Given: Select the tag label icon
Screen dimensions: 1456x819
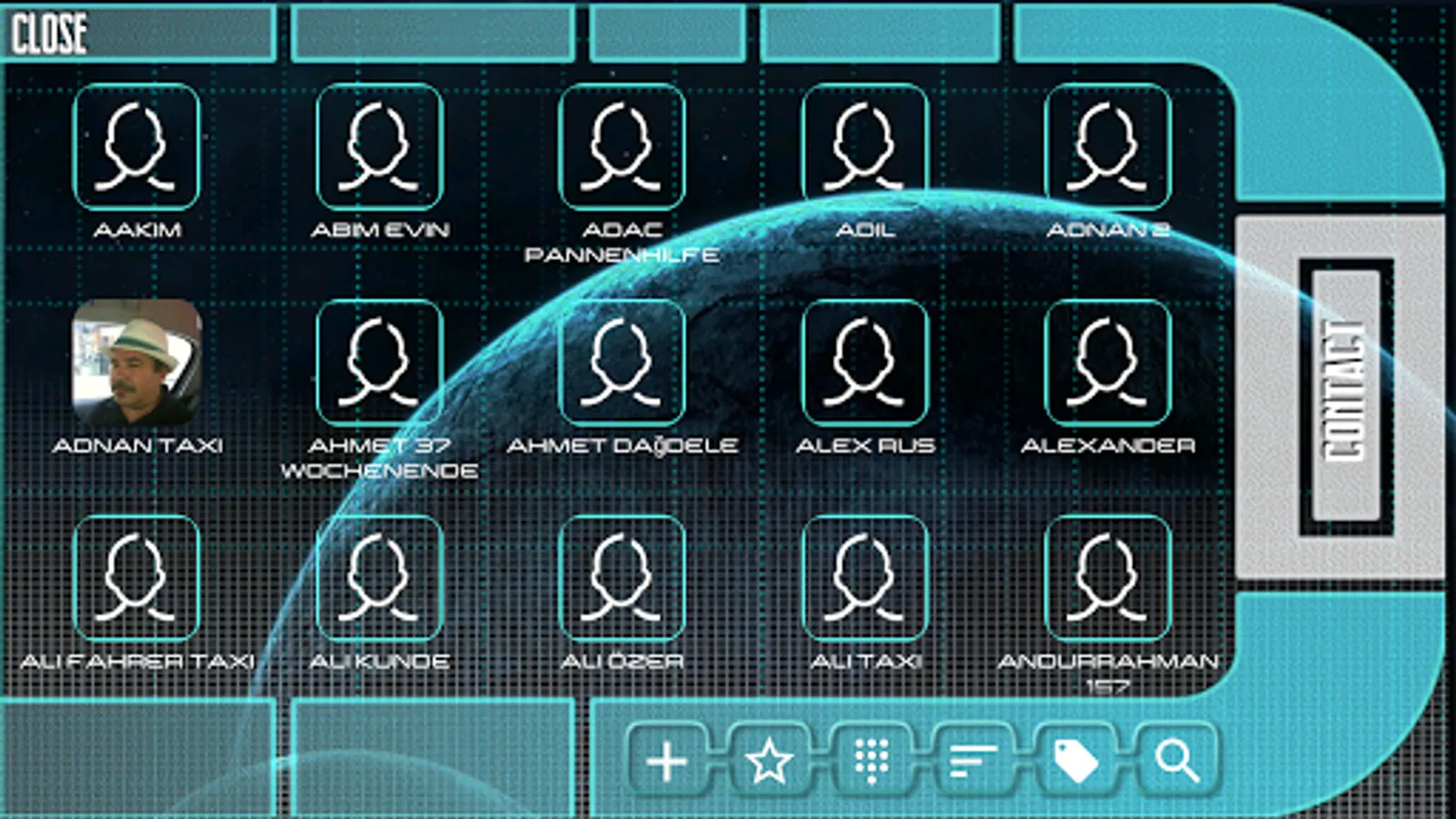Looking at the screenshot, I should coord(1076,761).
